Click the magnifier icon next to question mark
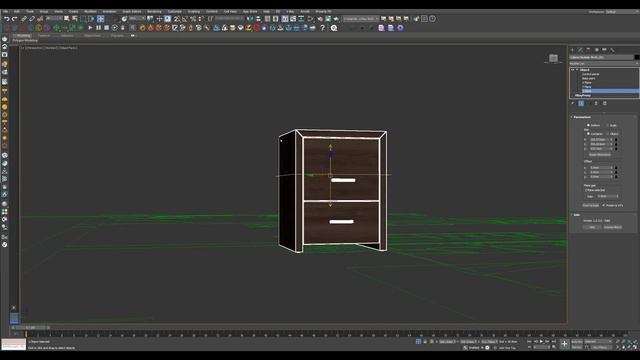Image resolution: width=640 pixels, height=360 pixels. (x=334, y=28)
